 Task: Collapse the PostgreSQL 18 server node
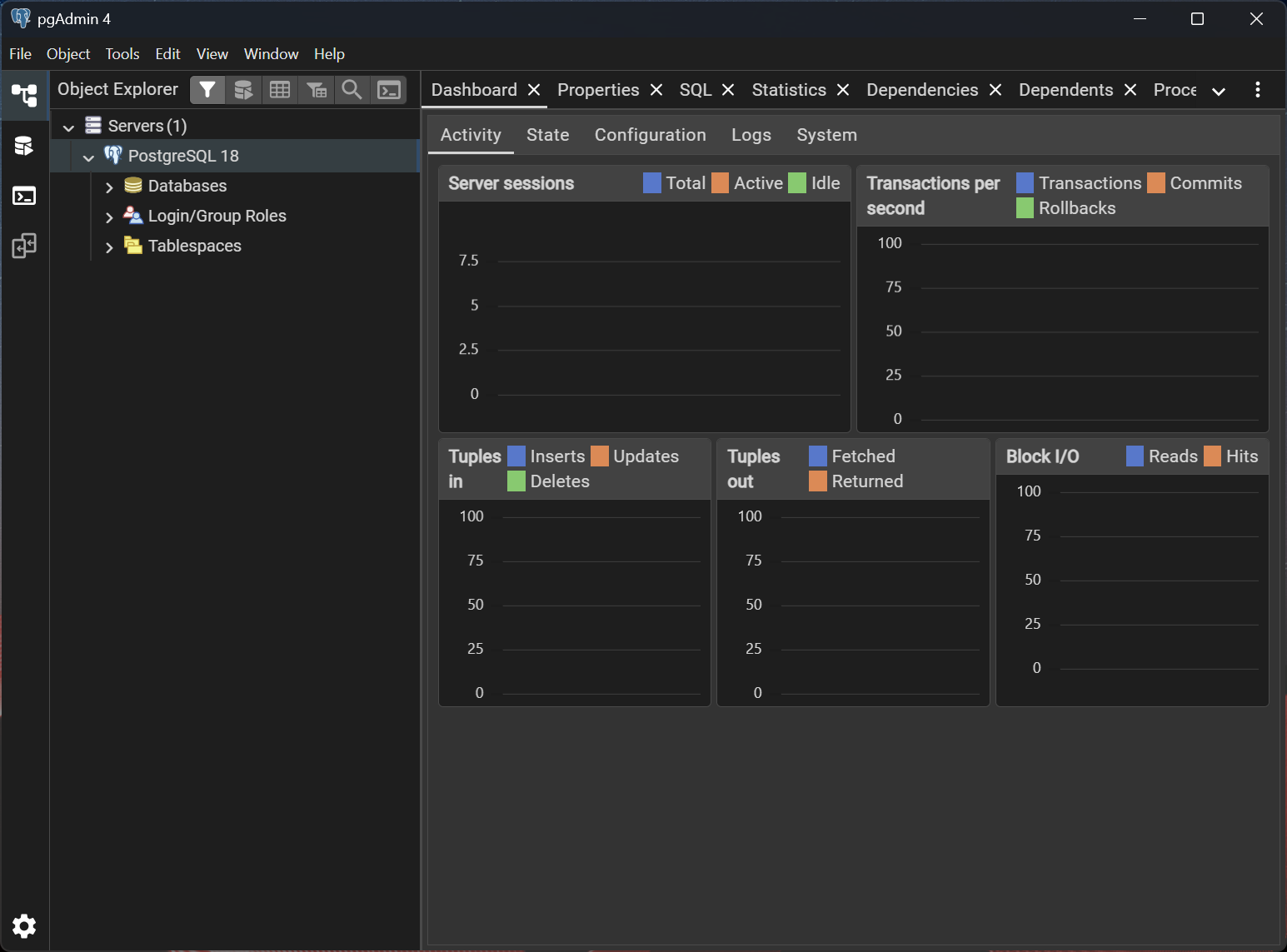(x=88, y=157)
